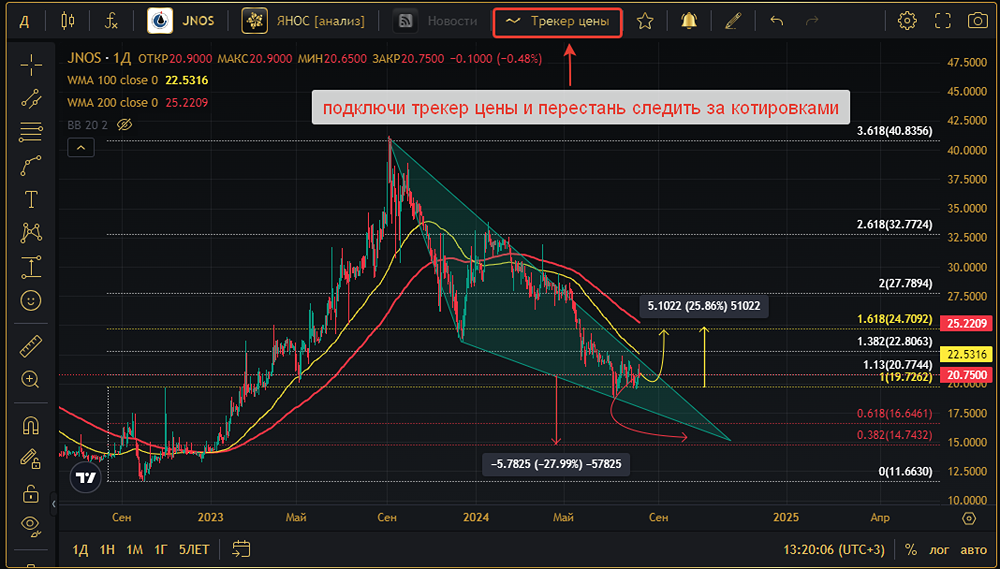The image size is (1000, 569).
Task: Click the 2.618(32.7724) Fibonacci level label
Action: point(895,225)
